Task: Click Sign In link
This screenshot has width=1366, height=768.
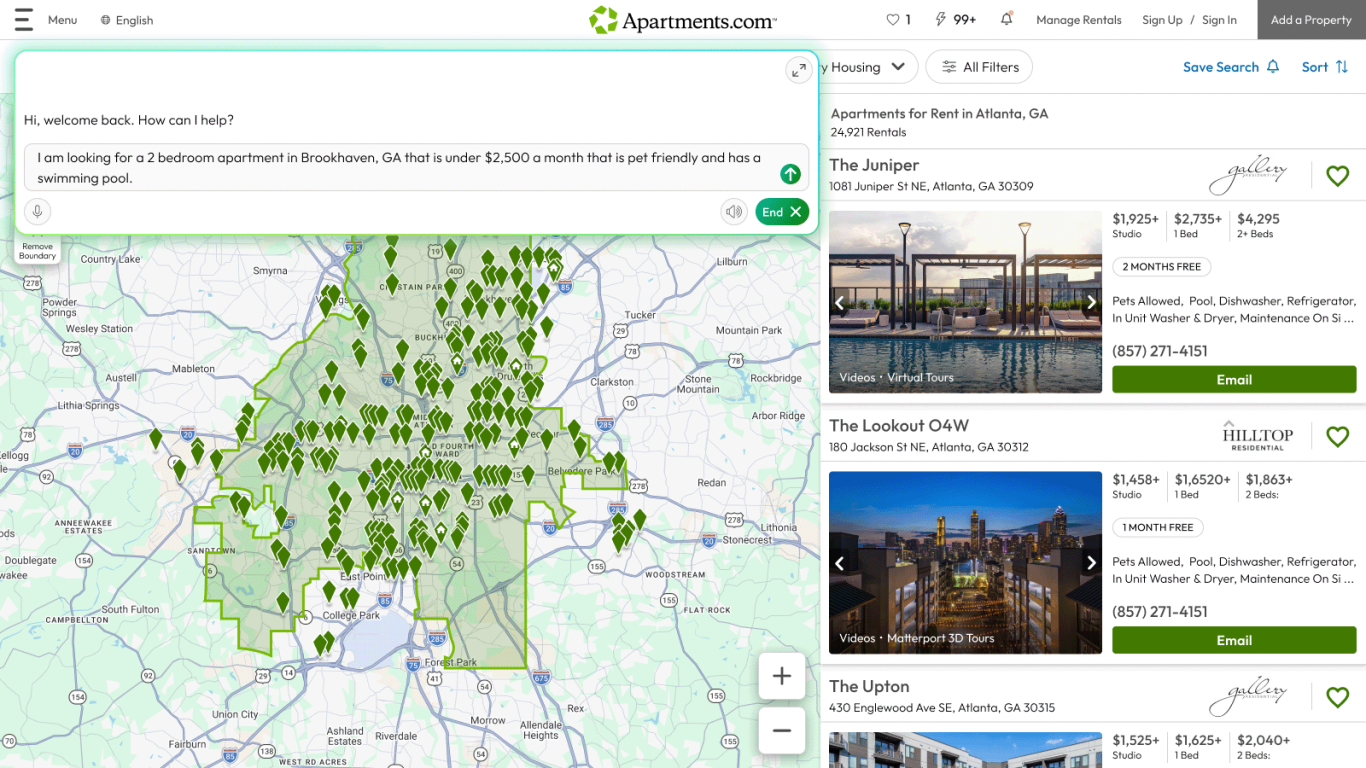Action: [1219, 20]
